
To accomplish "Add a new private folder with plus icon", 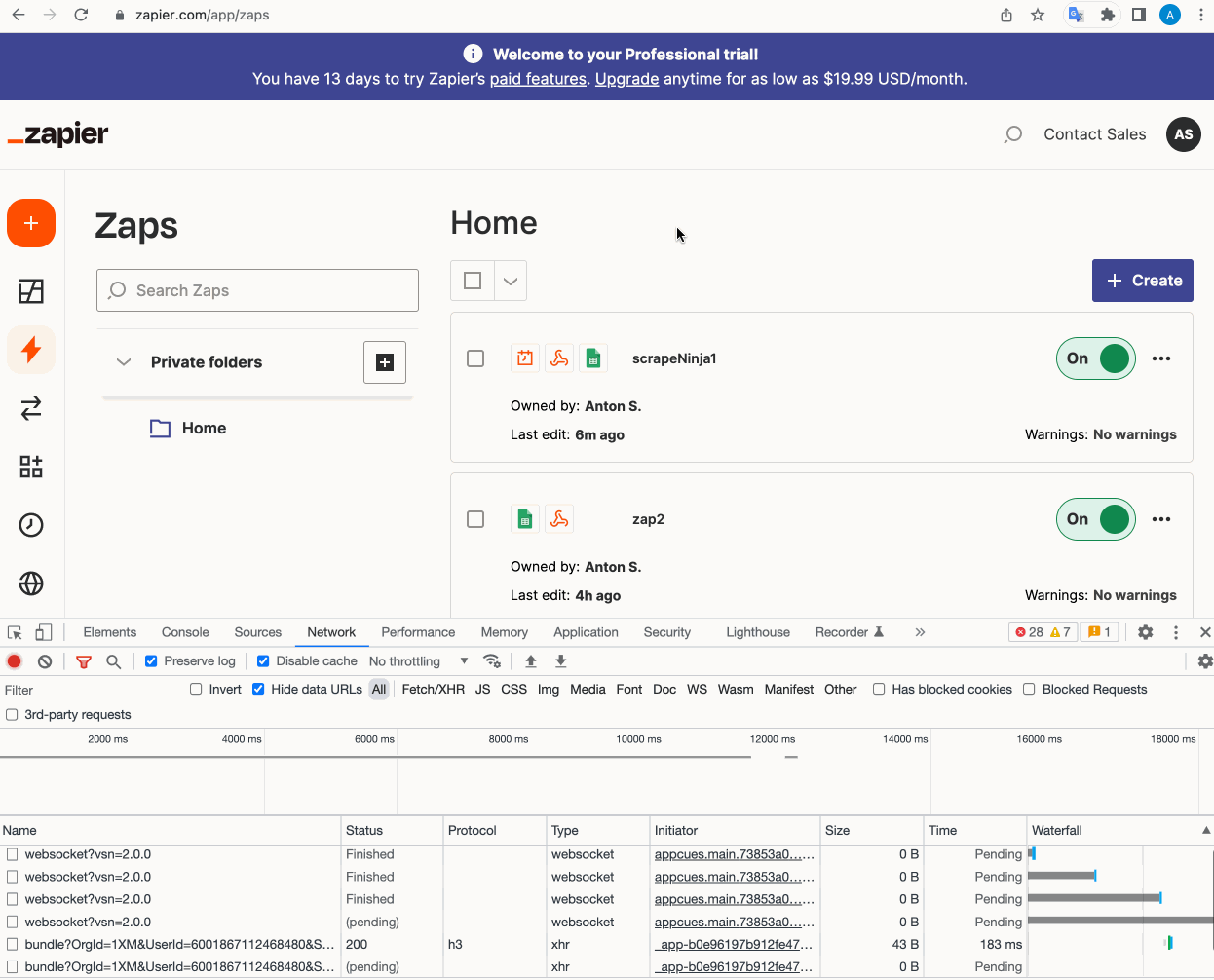I will (385, 362).
